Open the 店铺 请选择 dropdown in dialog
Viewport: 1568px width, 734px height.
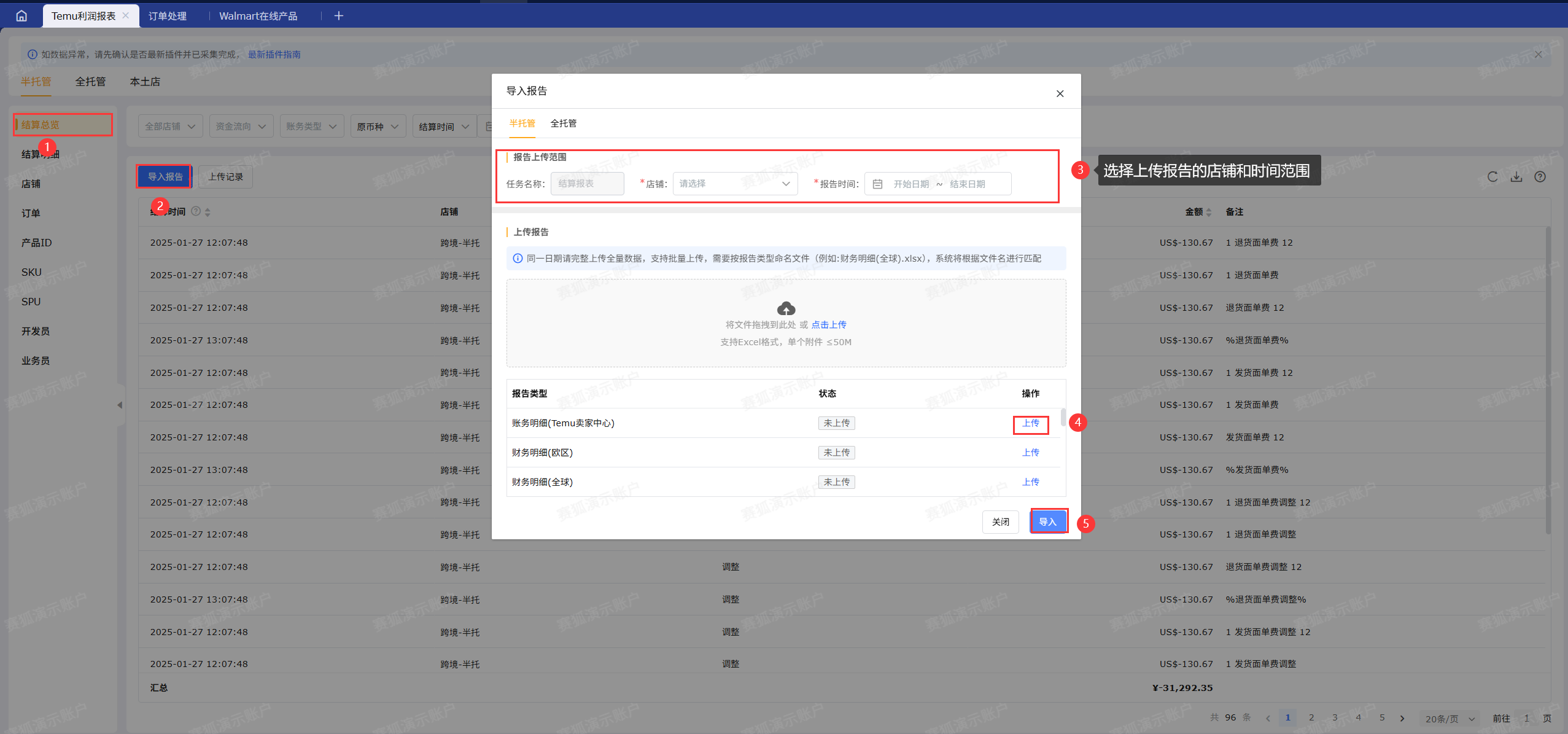point(735,184)
